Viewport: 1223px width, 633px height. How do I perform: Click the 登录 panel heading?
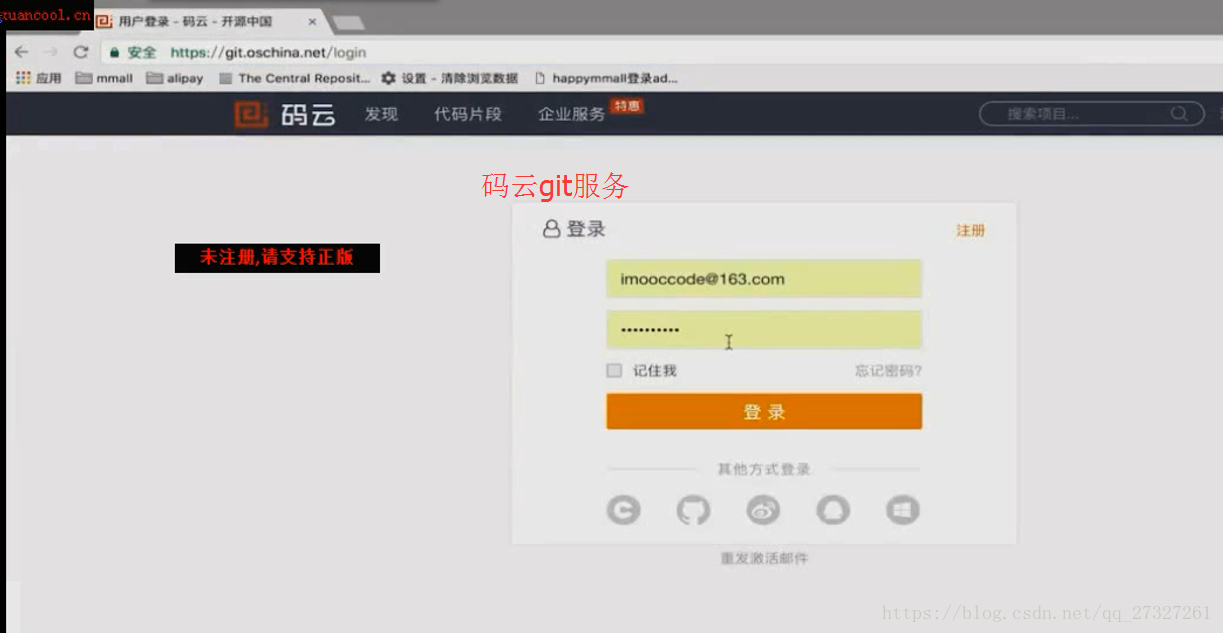coord(574,229)
